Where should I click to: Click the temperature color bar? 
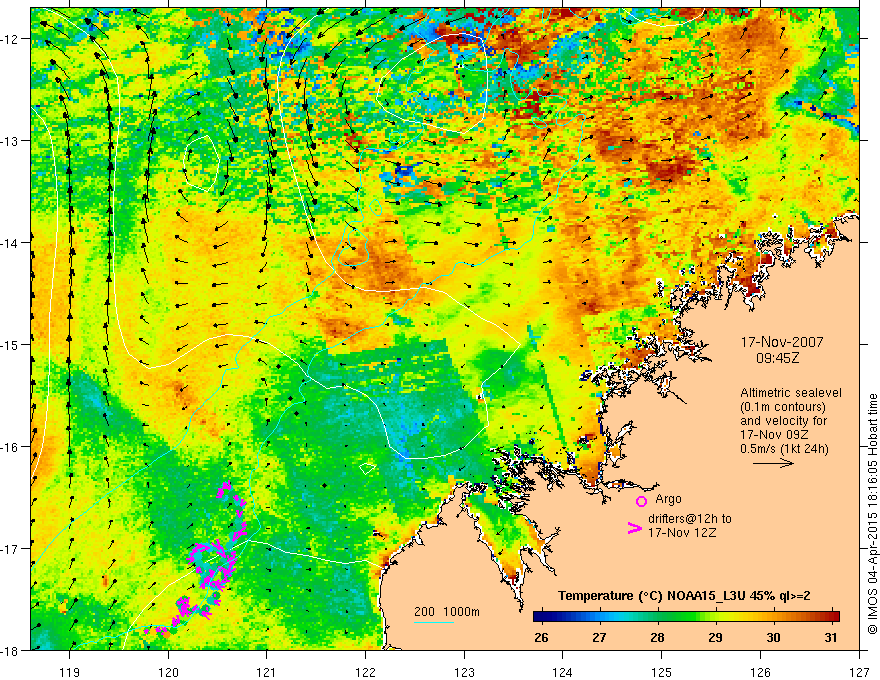[686, 616]
